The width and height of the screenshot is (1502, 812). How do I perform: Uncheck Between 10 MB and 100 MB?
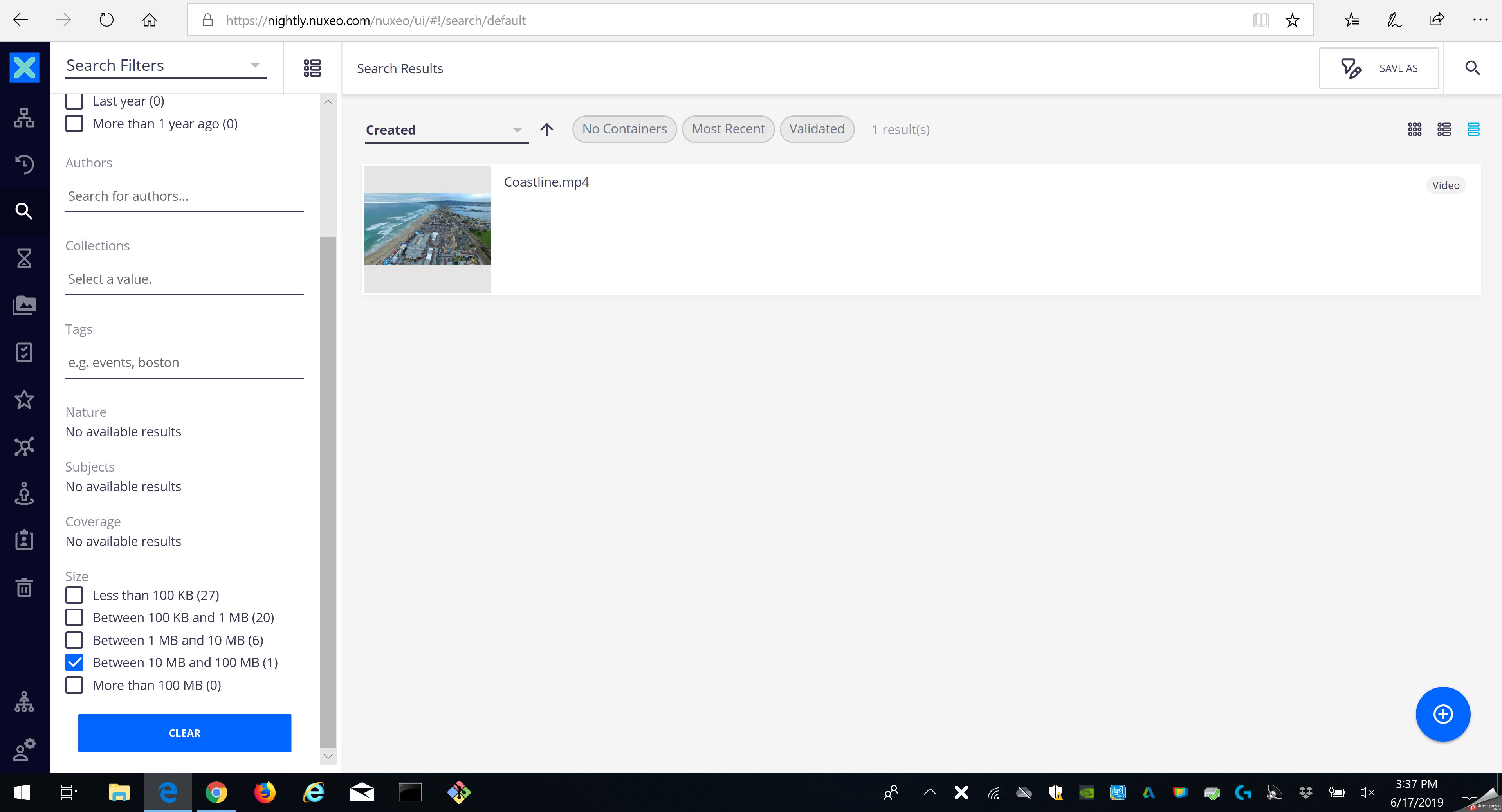point(74,662)
